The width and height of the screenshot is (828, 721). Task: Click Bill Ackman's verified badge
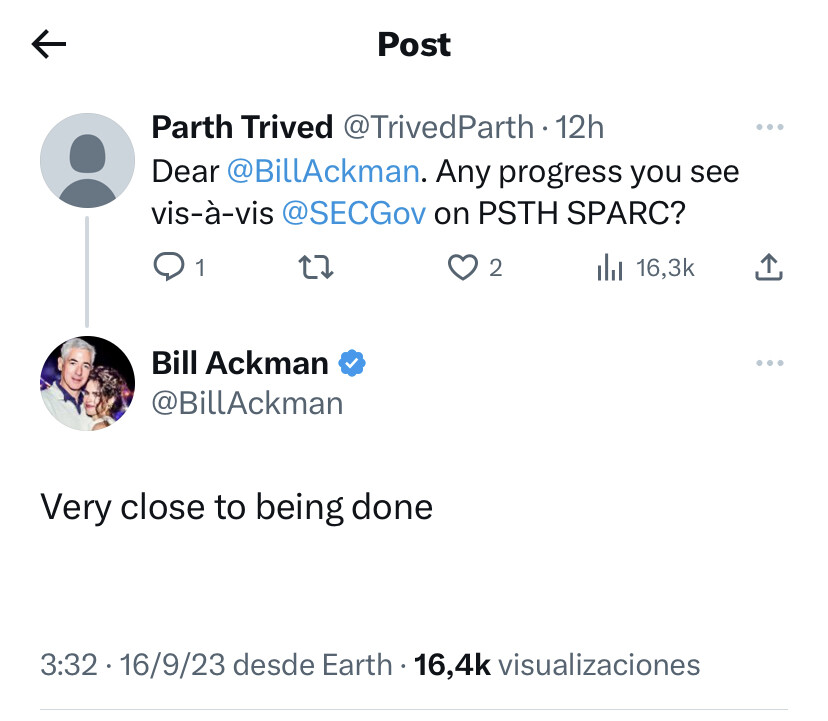click(352, 364)
